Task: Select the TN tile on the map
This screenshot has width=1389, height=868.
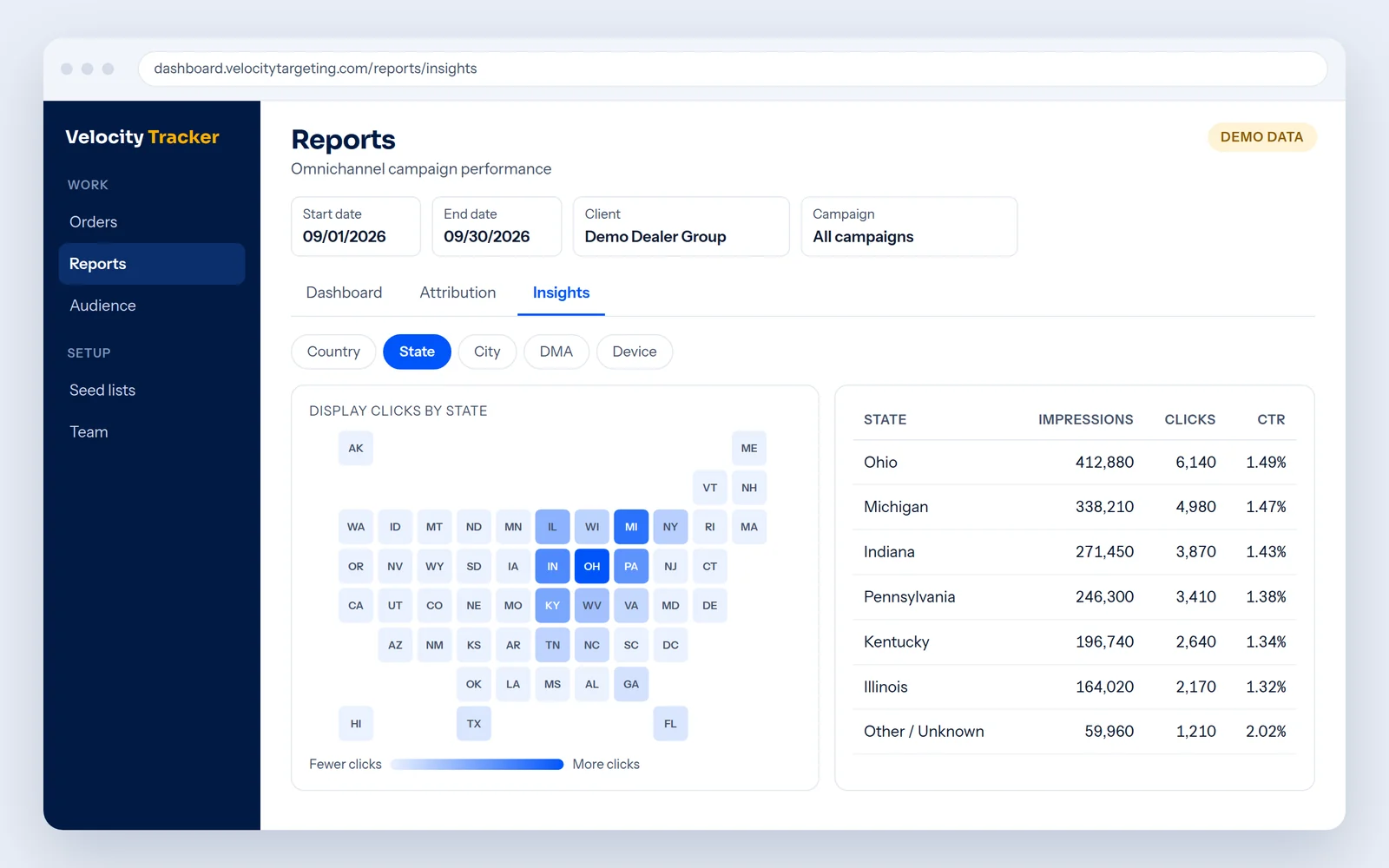Action: pyautogui.click(x=553, y=645)
